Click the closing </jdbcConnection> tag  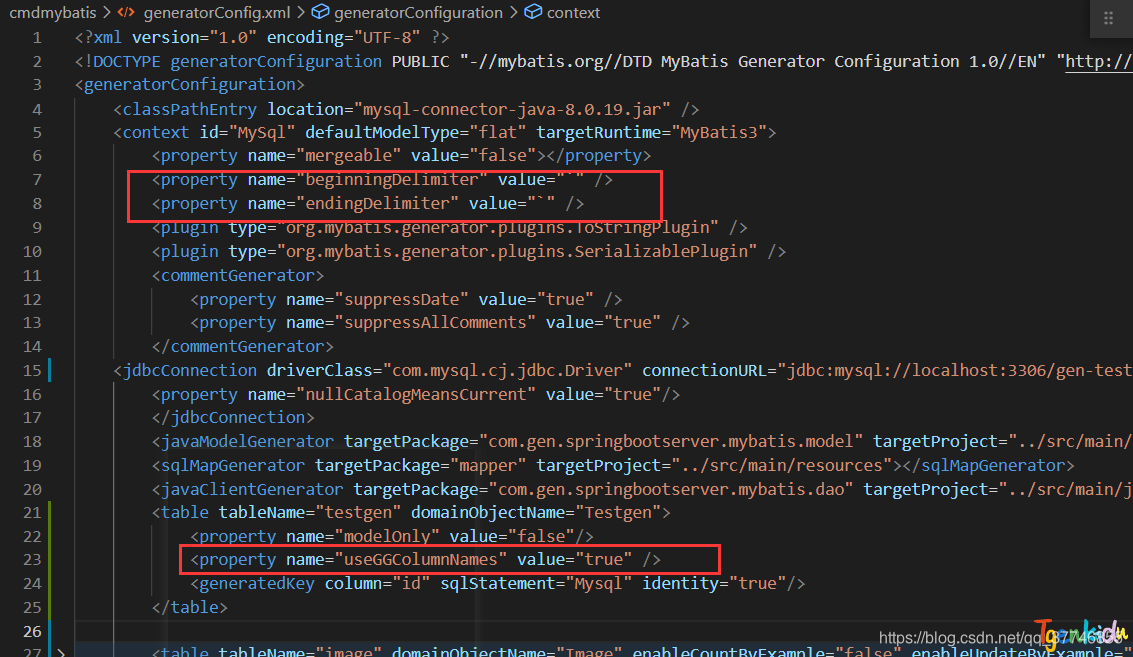pos(233,418)
